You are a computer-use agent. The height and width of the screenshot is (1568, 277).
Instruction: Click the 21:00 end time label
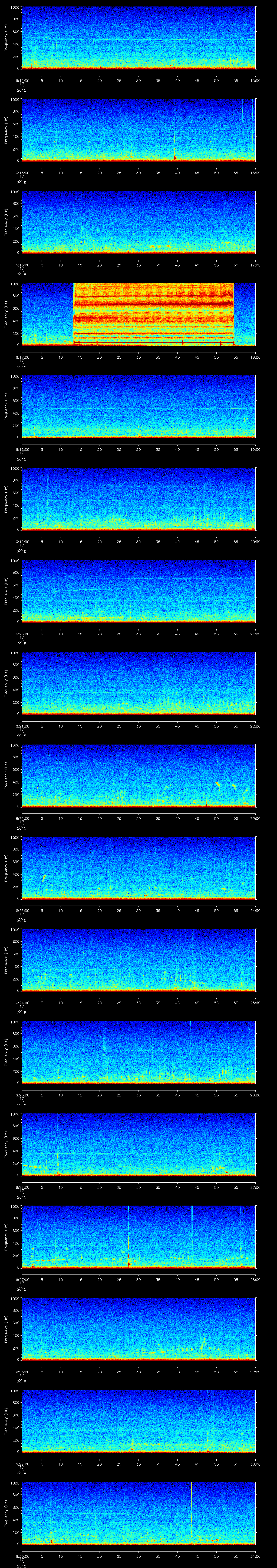point(255,634)
